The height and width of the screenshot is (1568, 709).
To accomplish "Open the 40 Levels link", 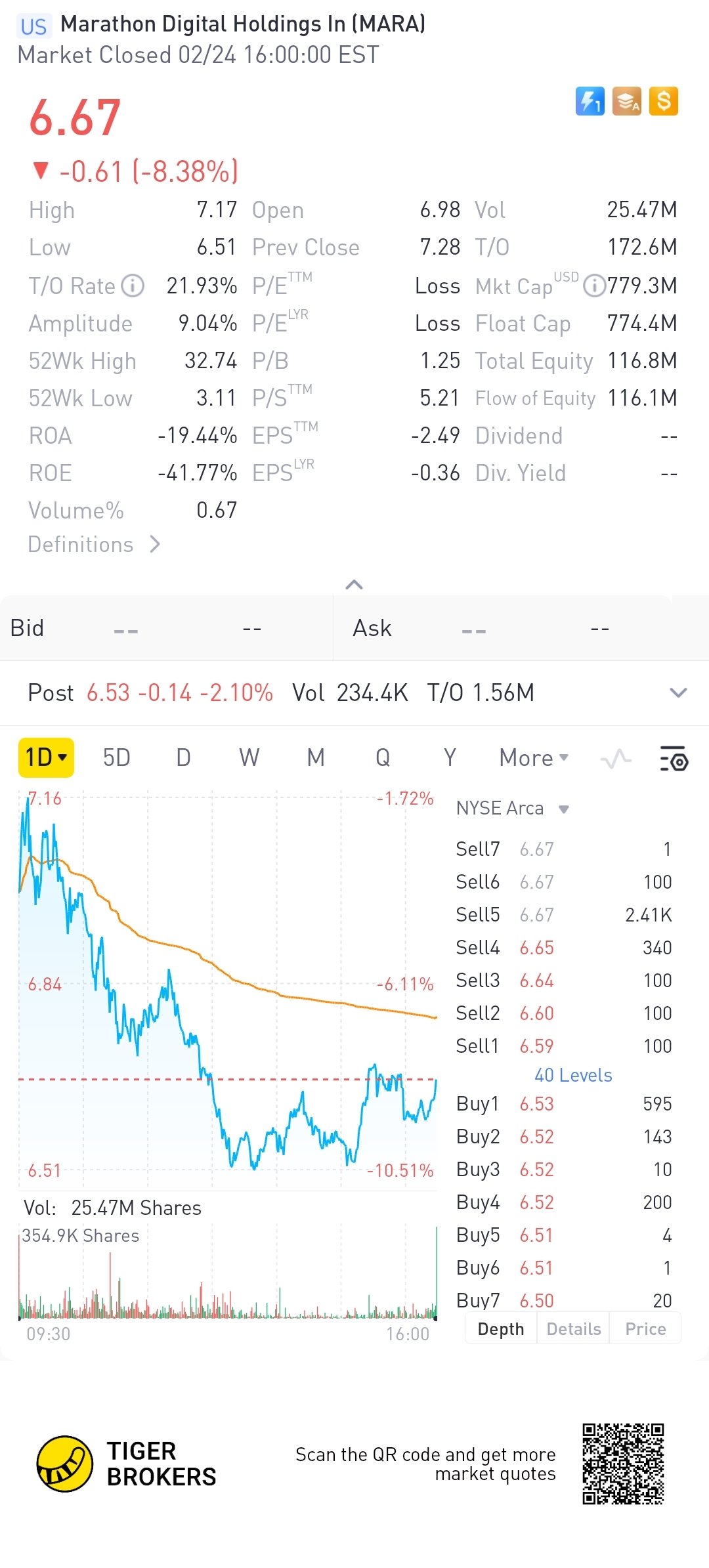I will 573,1075.
